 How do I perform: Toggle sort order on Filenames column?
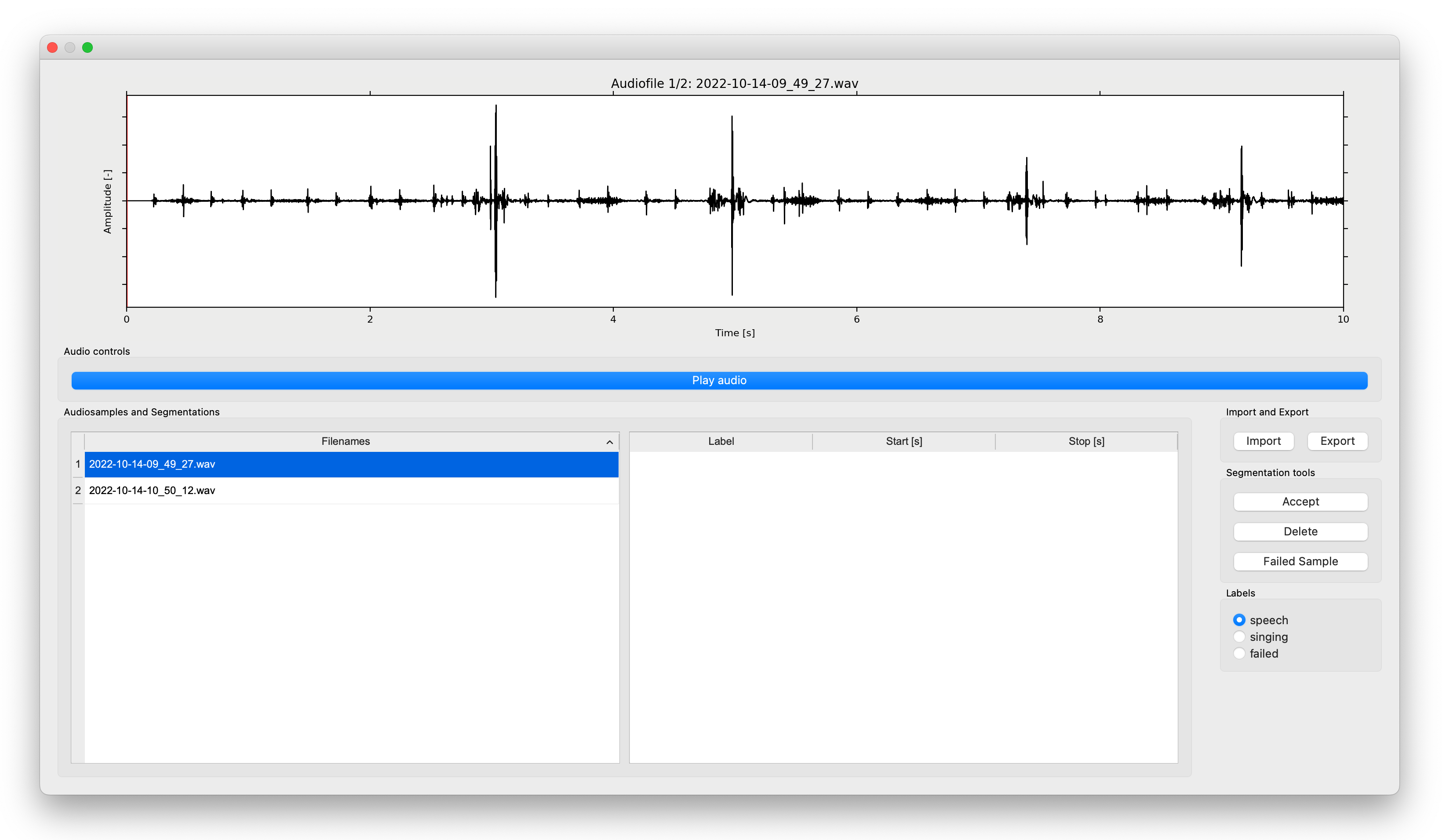point(609,442)
